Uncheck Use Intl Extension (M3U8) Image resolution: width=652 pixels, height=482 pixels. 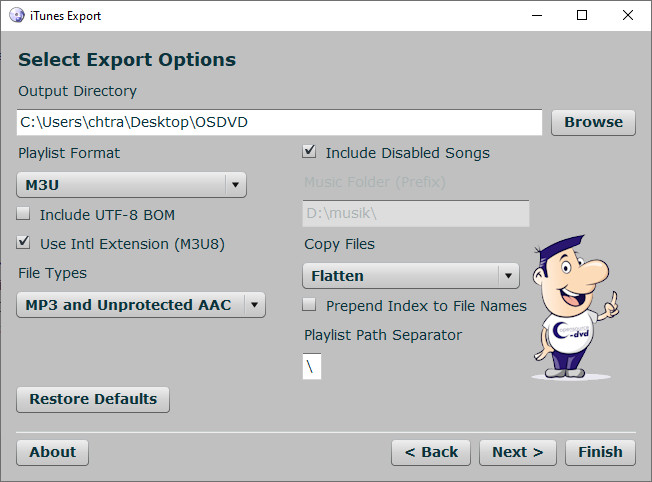tap(24, 243)
